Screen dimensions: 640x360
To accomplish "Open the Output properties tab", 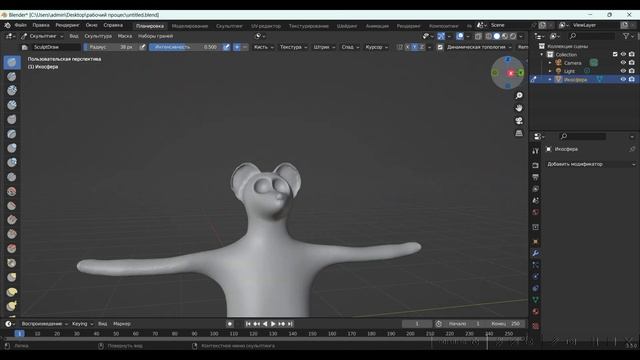I will coord(536,177).
